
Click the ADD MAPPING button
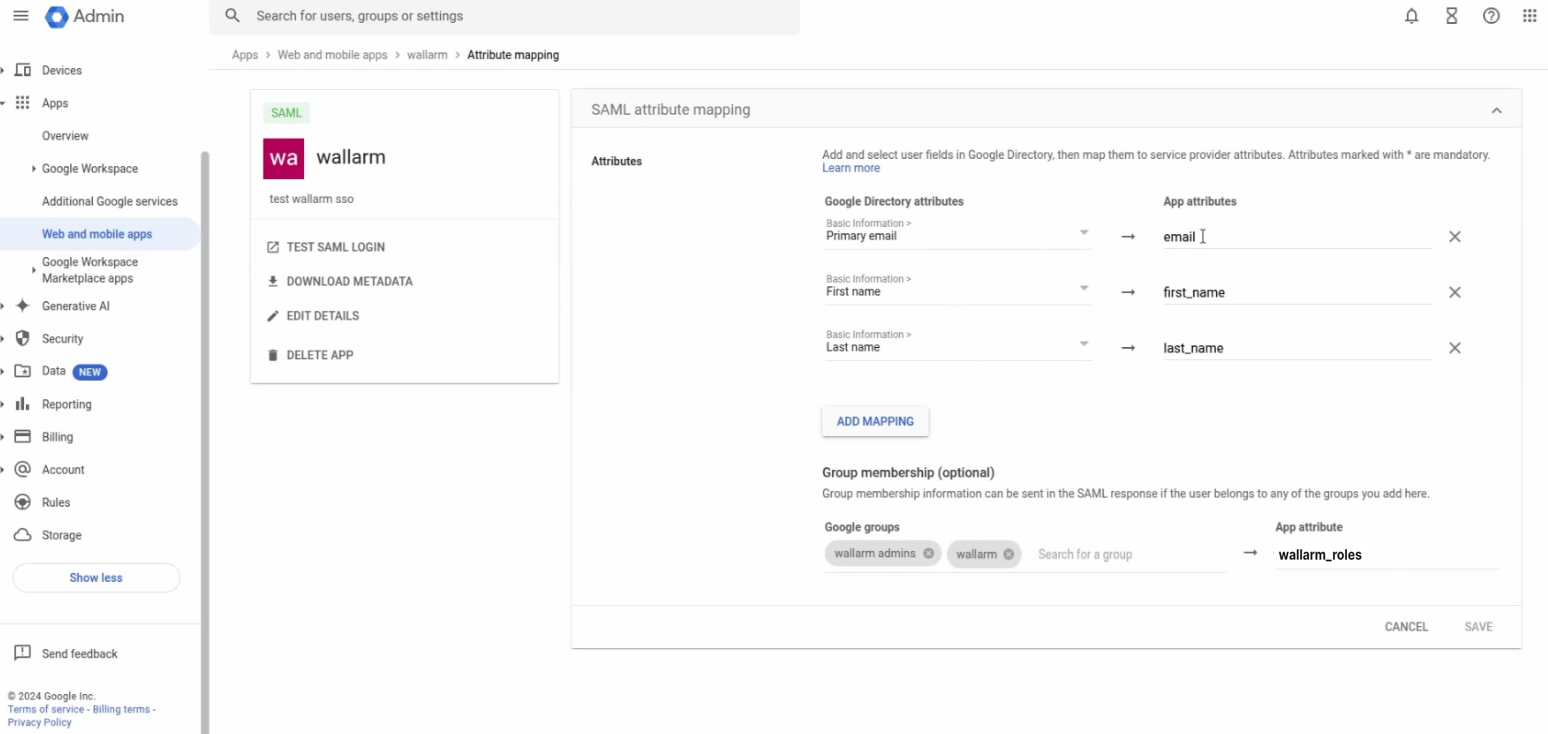coord(875,421)
